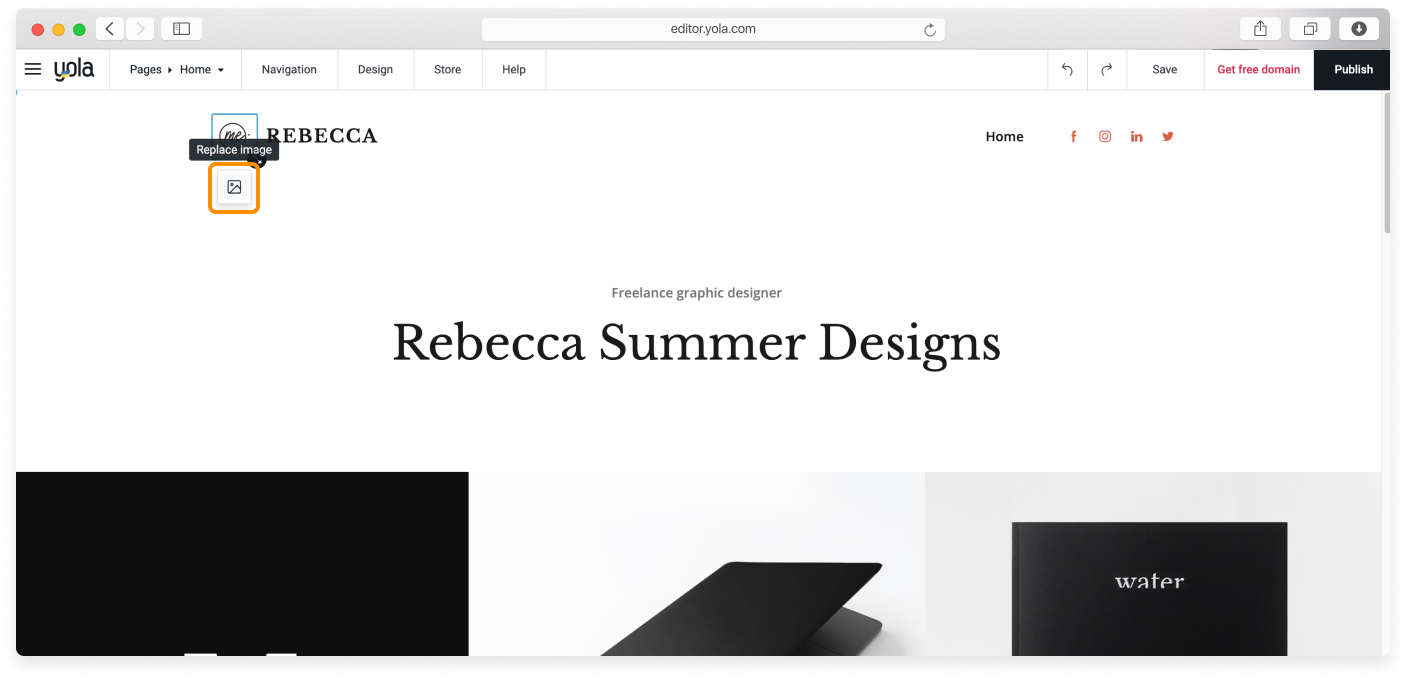This screenshot has height=680, width=1406.
Task: Toggle the tab overview in Safari
Action: pos(1310,28)
